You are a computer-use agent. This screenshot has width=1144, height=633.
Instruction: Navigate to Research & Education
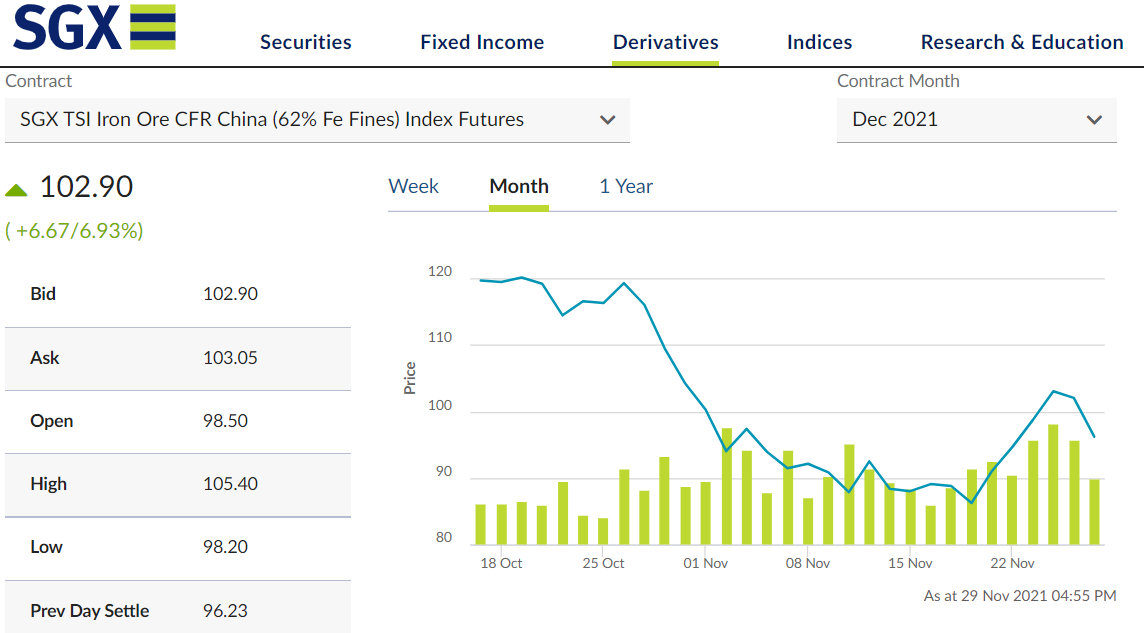click(1021, 42)
